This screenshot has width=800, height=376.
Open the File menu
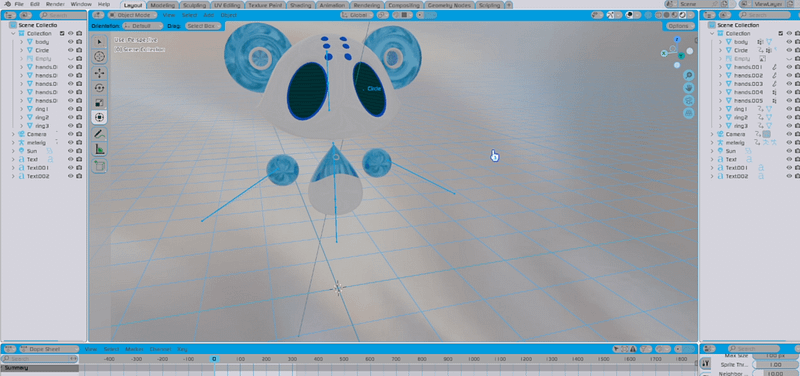click(x=19, y=4)
